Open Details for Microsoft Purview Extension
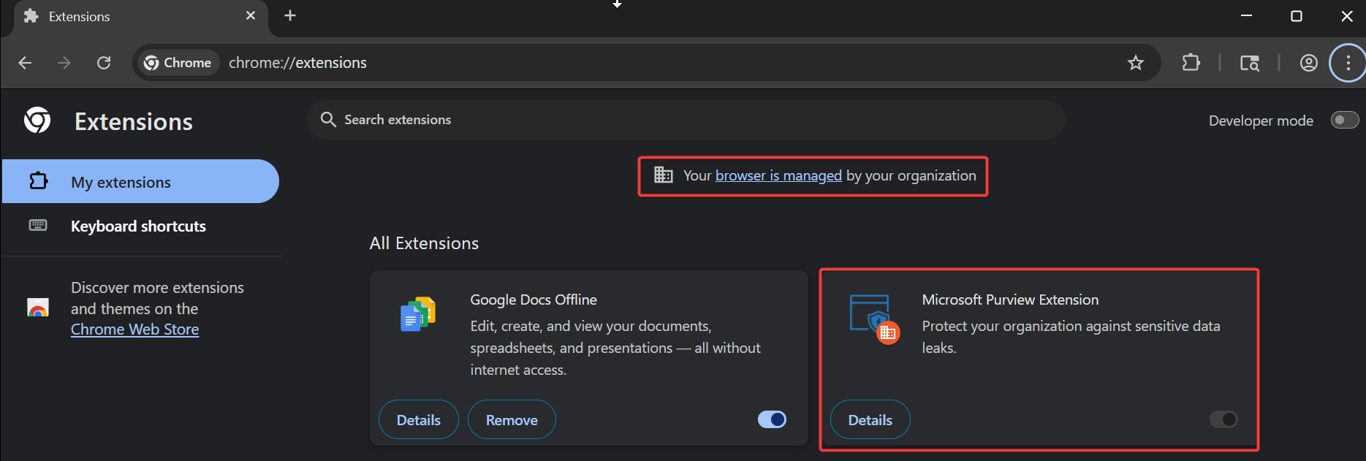 (870, 420)
